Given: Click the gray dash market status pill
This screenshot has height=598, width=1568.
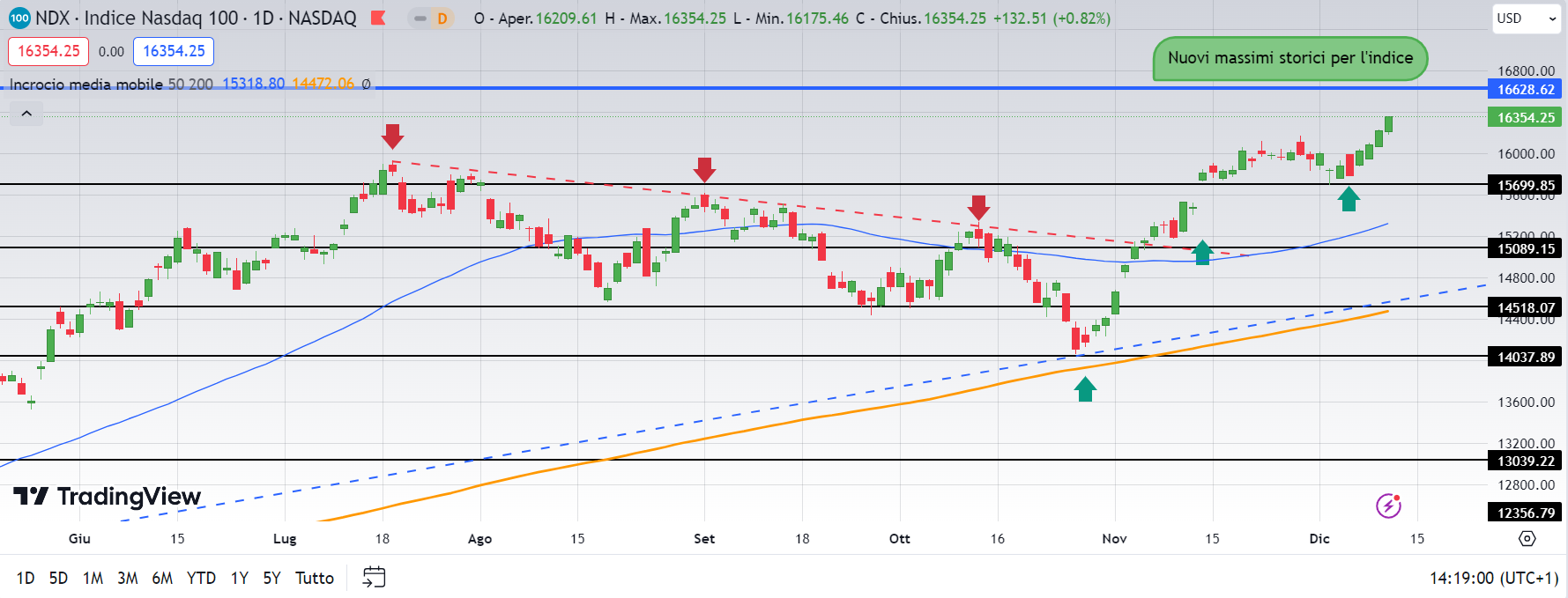Looking at the screenshot, I should tap(420, 18).
